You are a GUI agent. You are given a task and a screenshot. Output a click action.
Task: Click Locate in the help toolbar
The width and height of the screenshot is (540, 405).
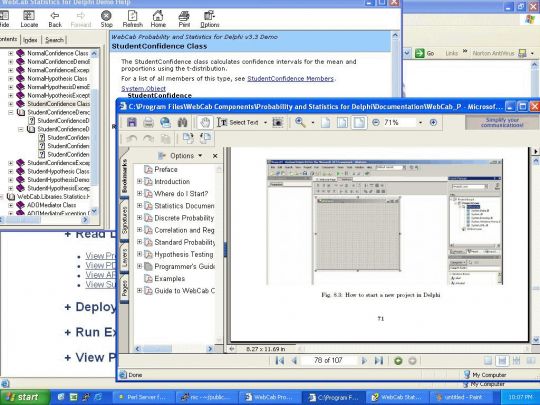point(29,19)
